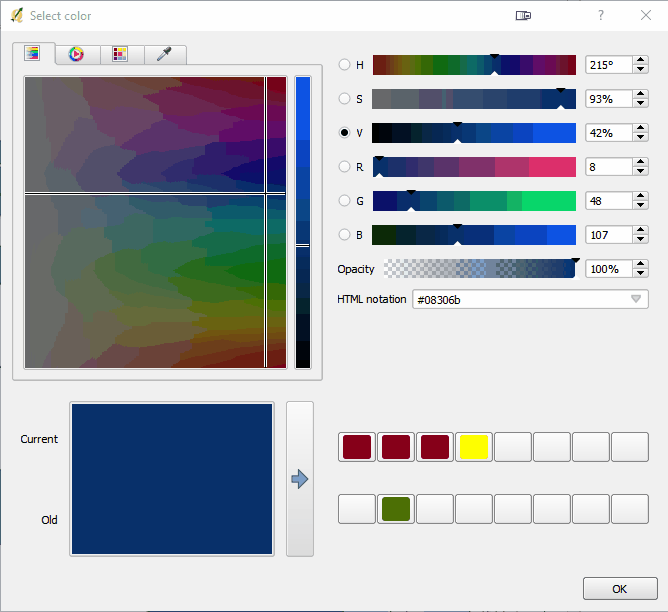
Task: Click the hue 215° input field
Action: (x=609, y=65)
